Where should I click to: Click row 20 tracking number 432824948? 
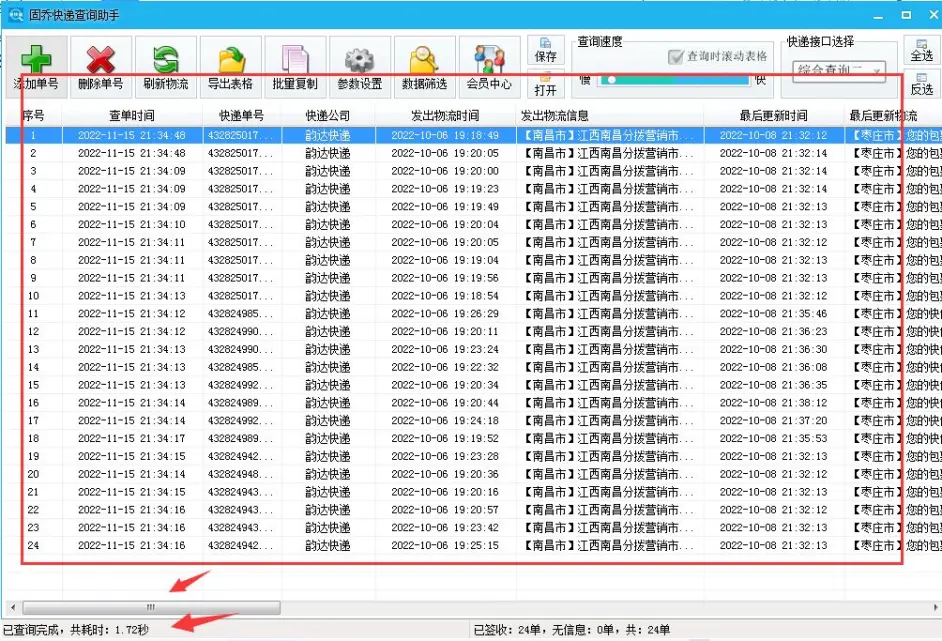coord(240,474)
